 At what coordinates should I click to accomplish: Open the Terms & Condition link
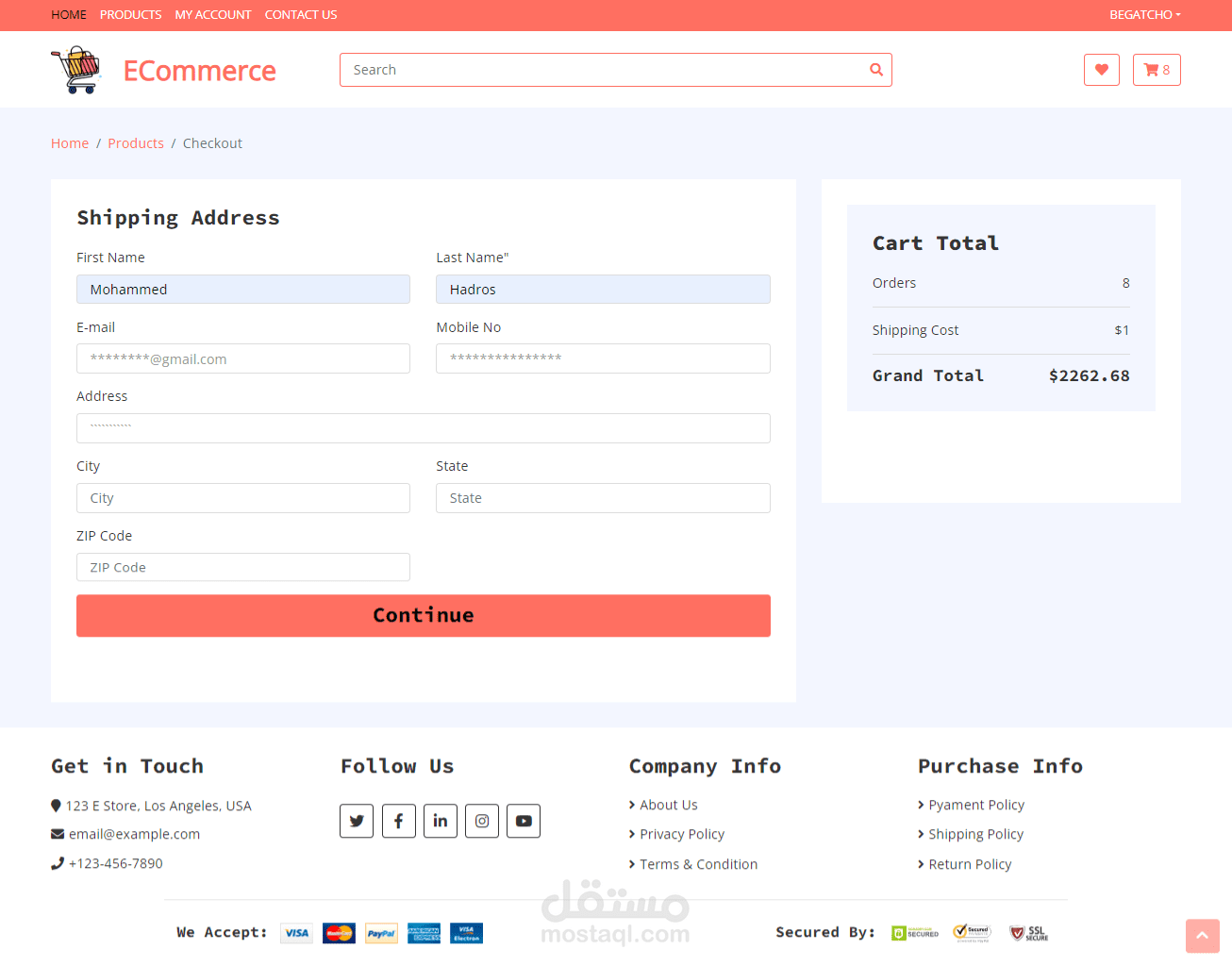pyautogui.click(x=699, y=864)
